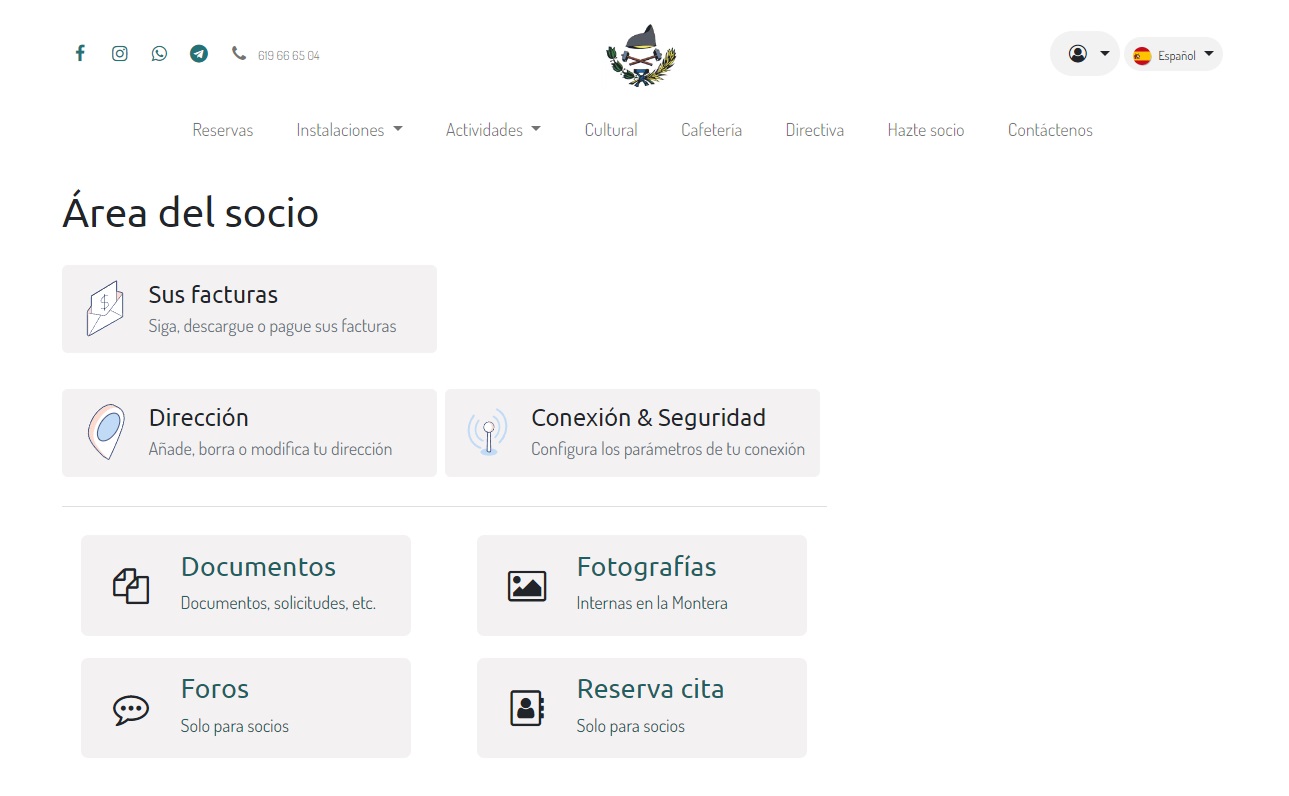The image size is (1289, 796).
Task: Open the Dirección title link
Action: coord(198,418)
